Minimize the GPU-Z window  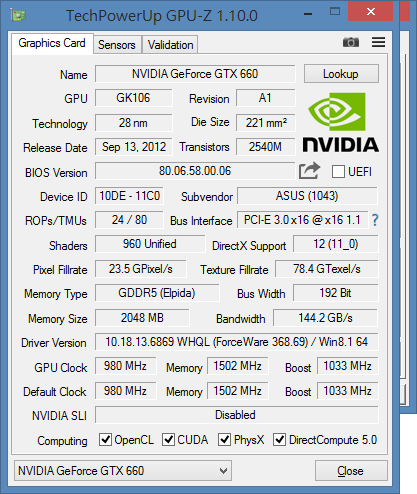point(308,14)
